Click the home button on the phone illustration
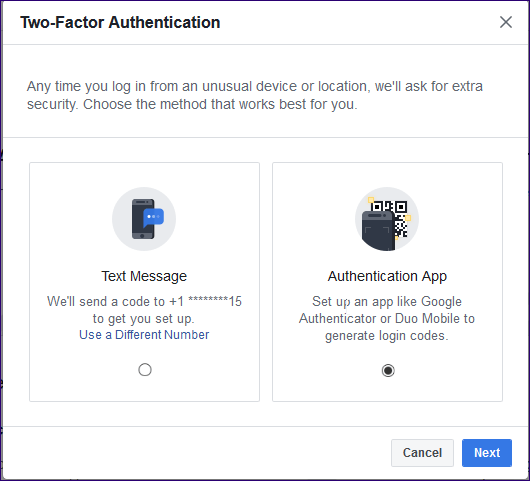 142,236
